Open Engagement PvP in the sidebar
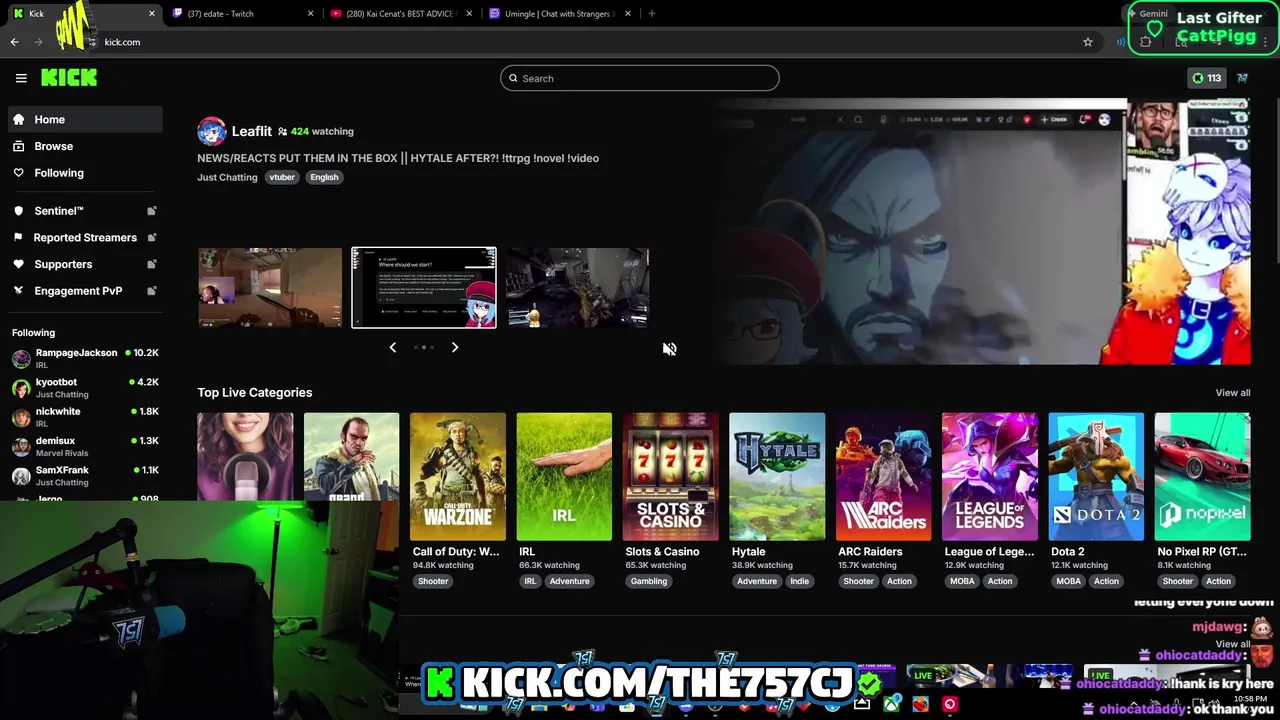 click(x=85, y=291)
